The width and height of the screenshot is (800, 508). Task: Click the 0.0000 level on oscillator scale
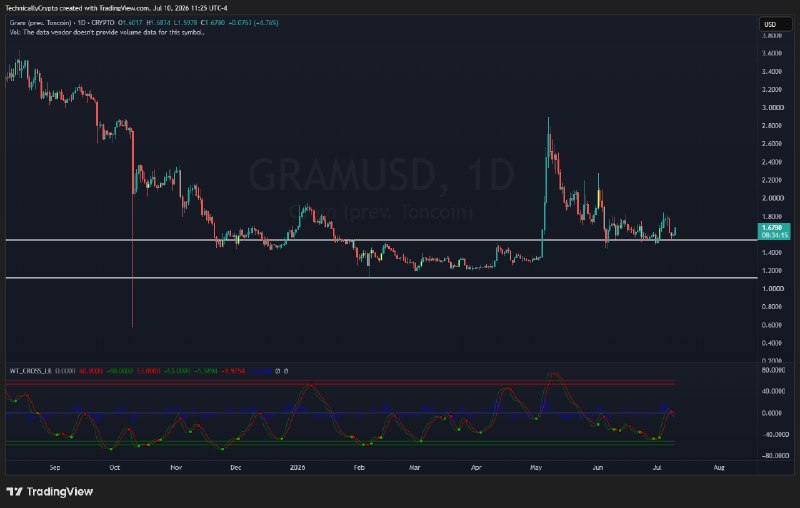coord(772,413)
